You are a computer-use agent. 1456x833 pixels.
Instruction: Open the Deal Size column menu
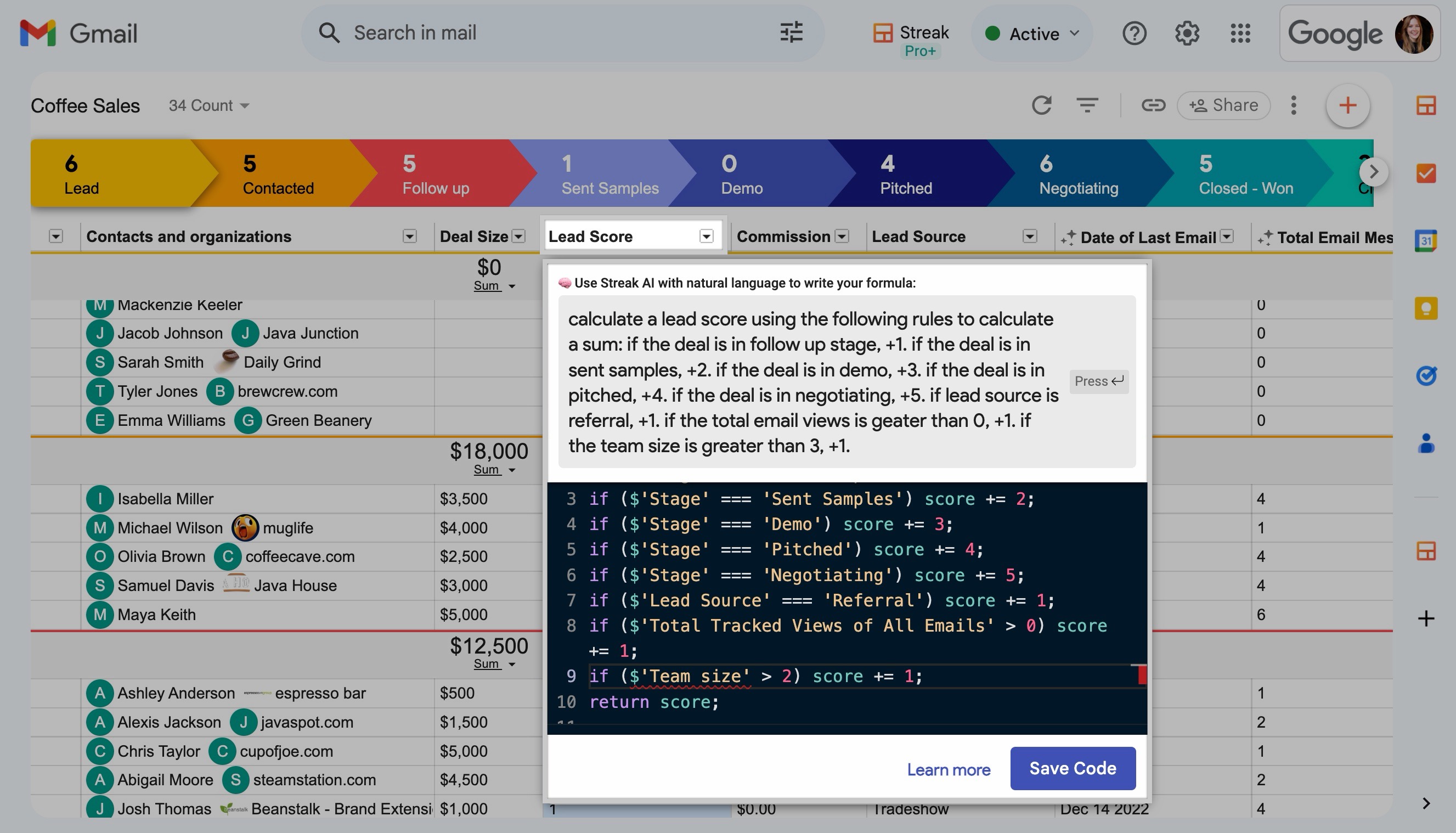518,237
